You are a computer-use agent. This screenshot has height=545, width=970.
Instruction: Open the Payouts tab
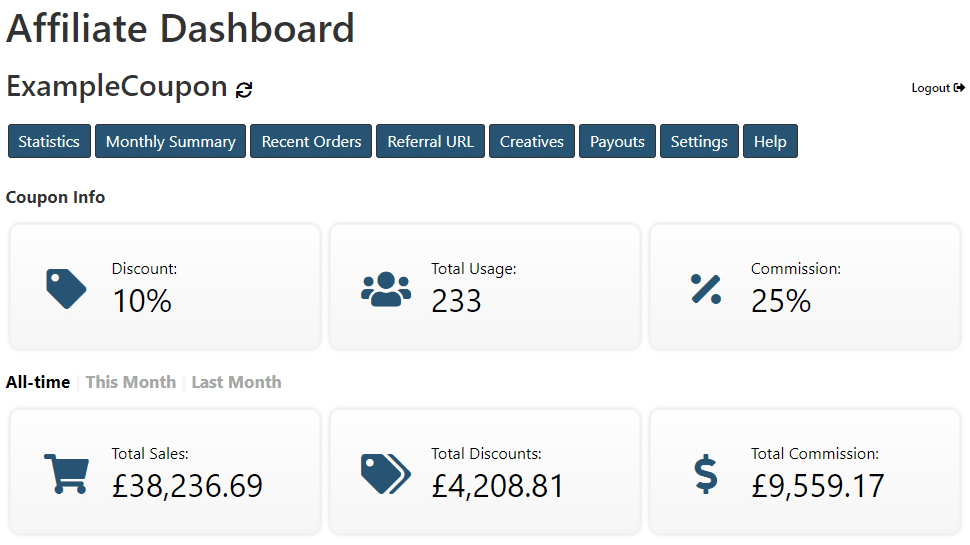pyautogui.click(x=617, y=141)
